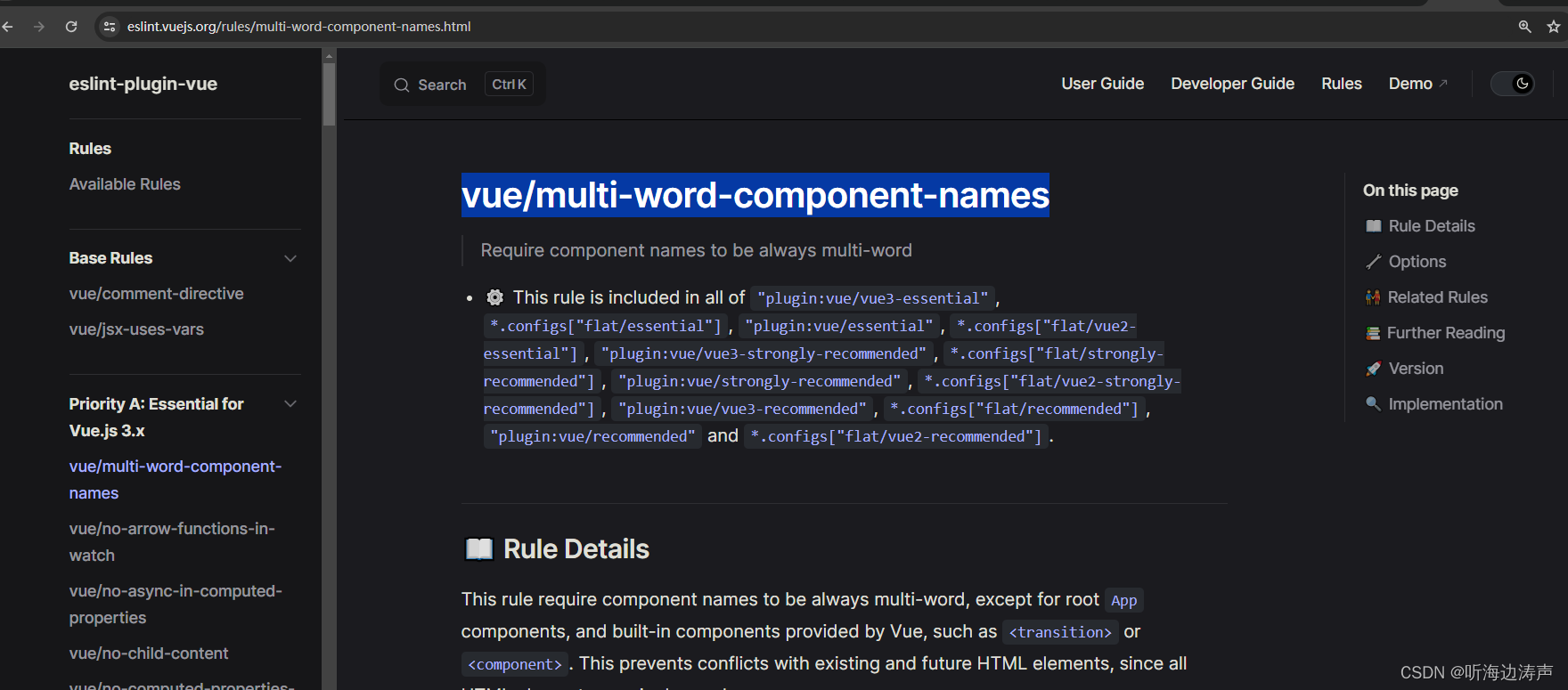Open vue/comment-directive rule

pyautogui.click(x=157, y=294)
